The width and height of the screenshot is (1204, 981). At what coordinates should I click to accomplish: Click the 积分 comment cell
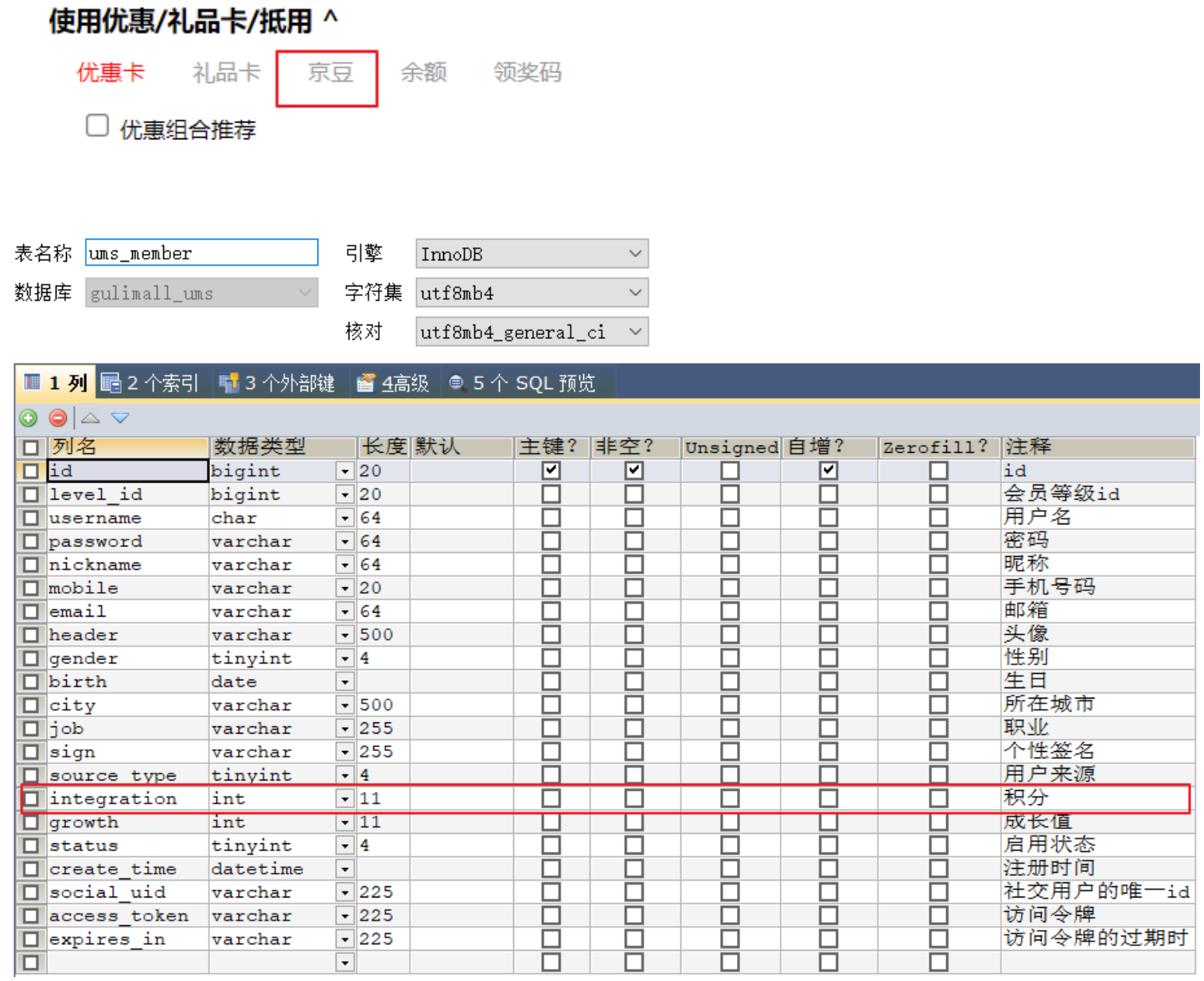click(1098, 798)
